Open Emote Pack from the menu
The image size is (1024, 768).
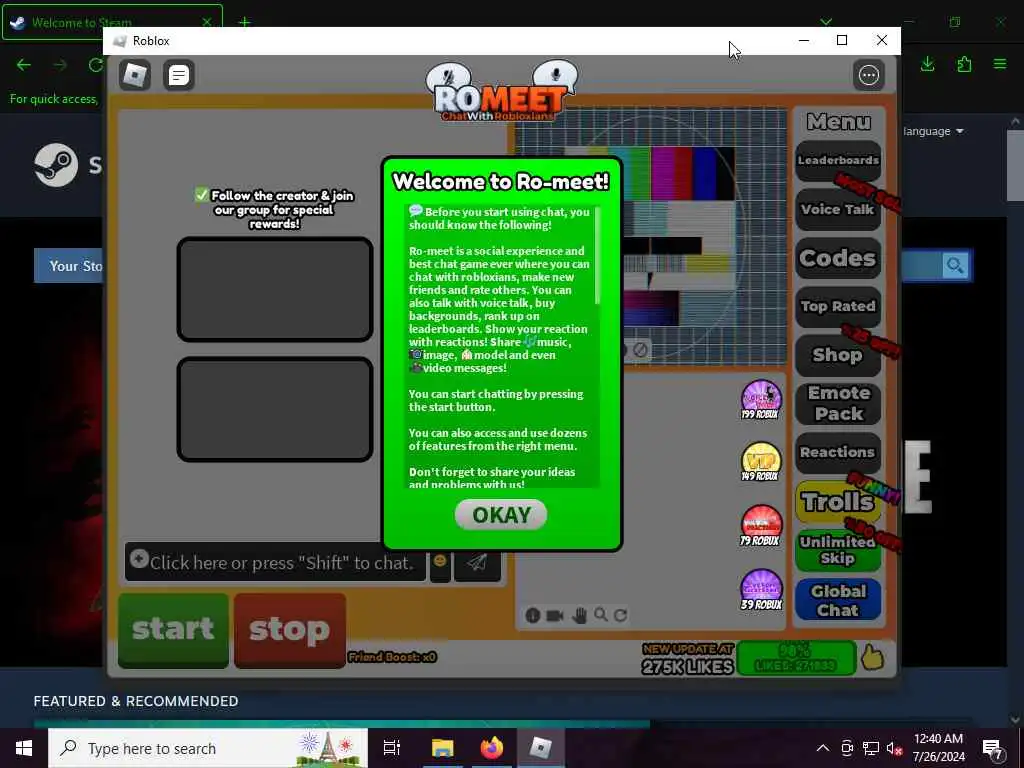pos(838,404)
